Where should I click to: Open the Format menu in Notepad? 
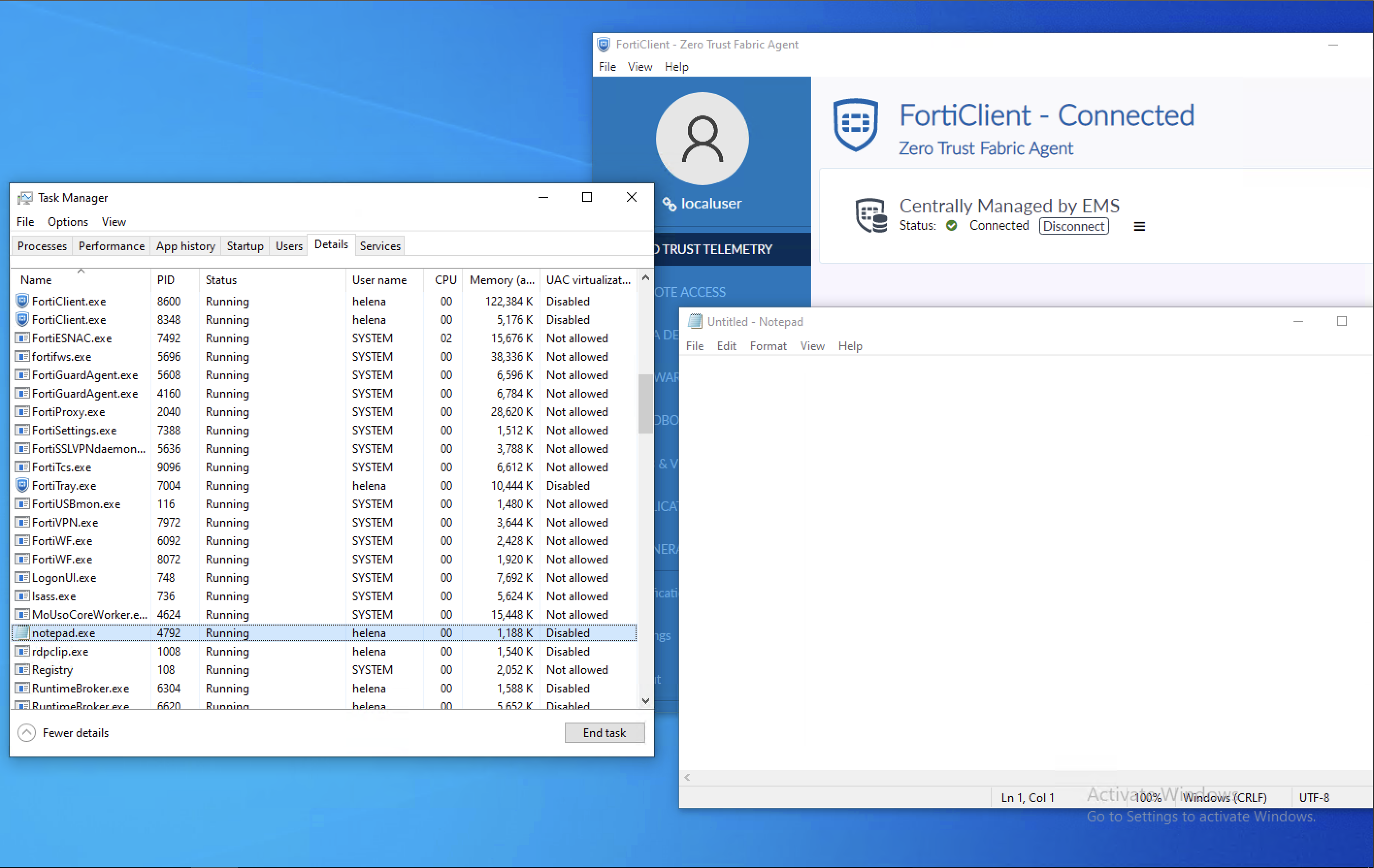(x=768, y=346)
